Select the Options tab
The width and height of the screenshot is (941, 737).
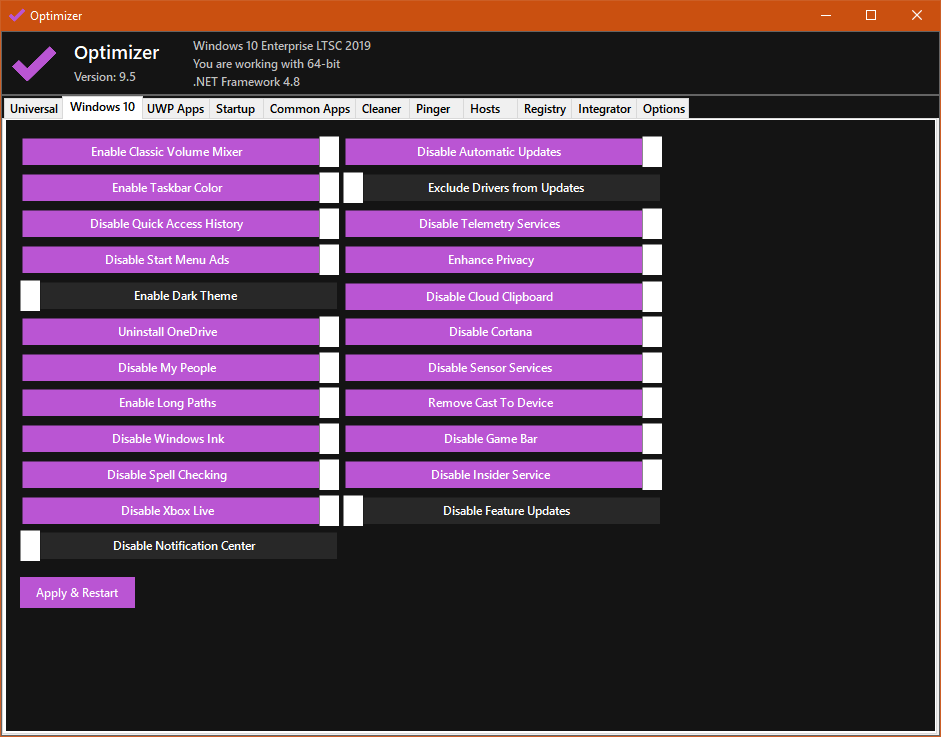[x=664, y=109]
